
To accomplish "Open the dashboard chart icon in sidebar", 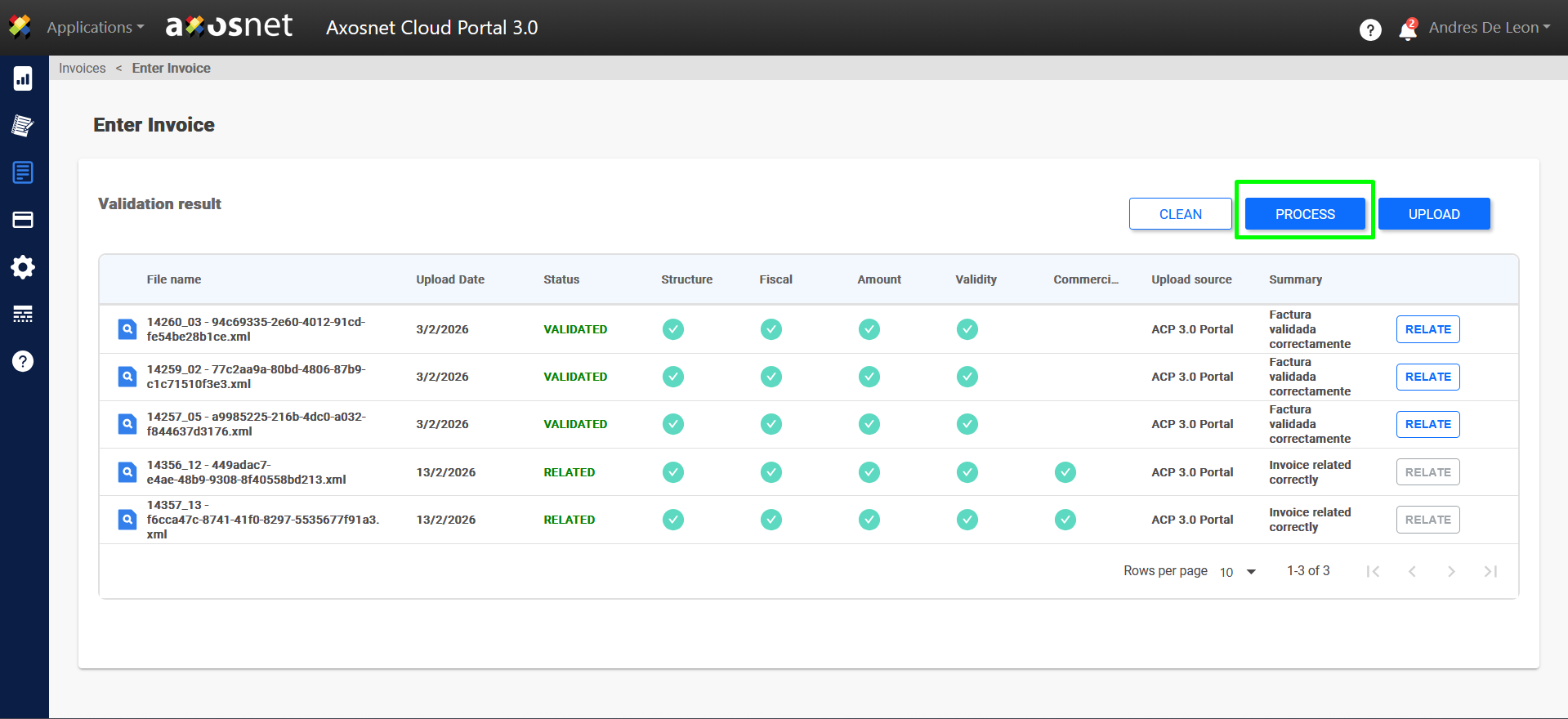I will pos(23,78).
